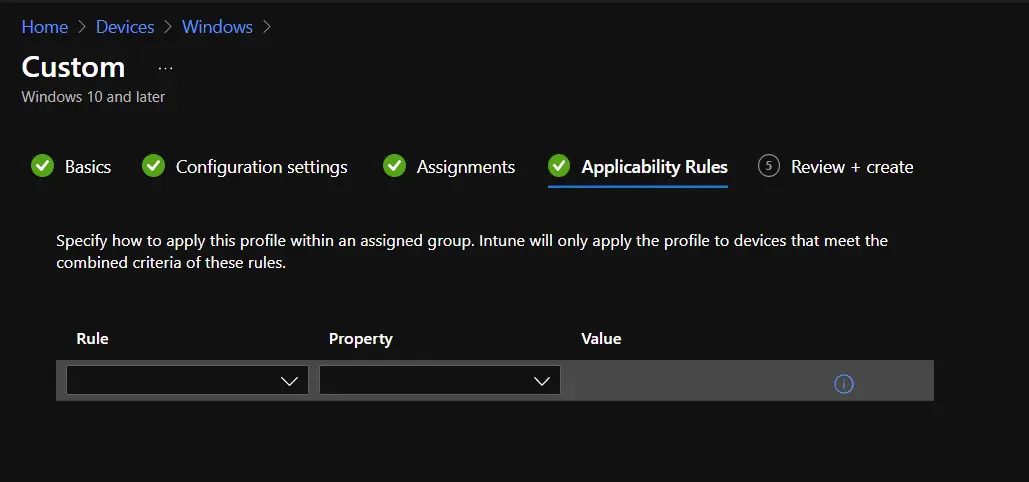Viewport: 1029px width, 482px height.
Task: Open the Rule dropdown box
Action: point(187,381)
